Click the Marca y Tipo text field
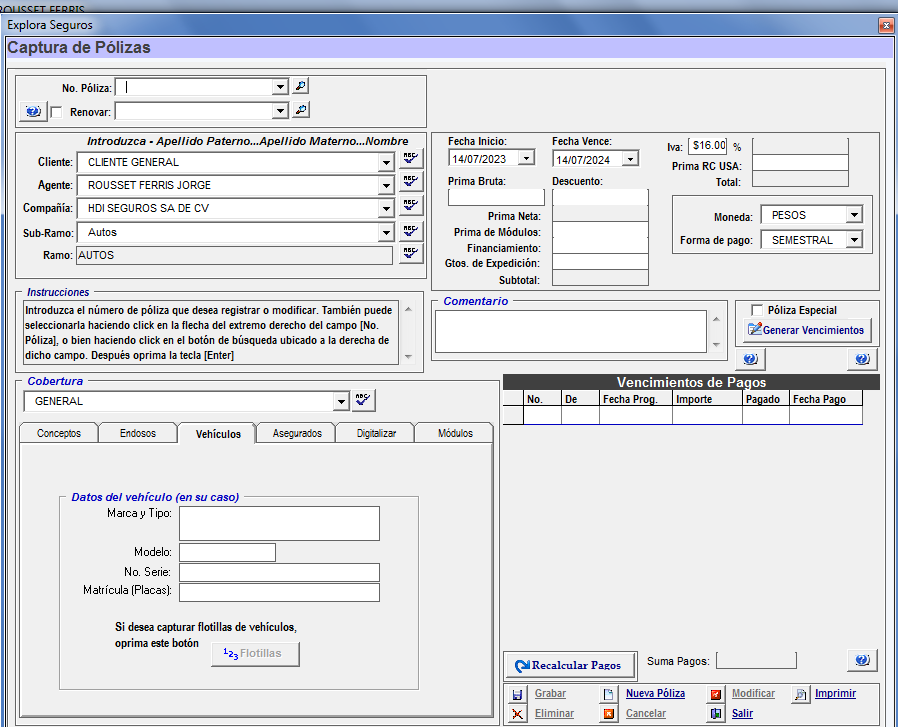The image size is (898, 727). click(279, 523)
